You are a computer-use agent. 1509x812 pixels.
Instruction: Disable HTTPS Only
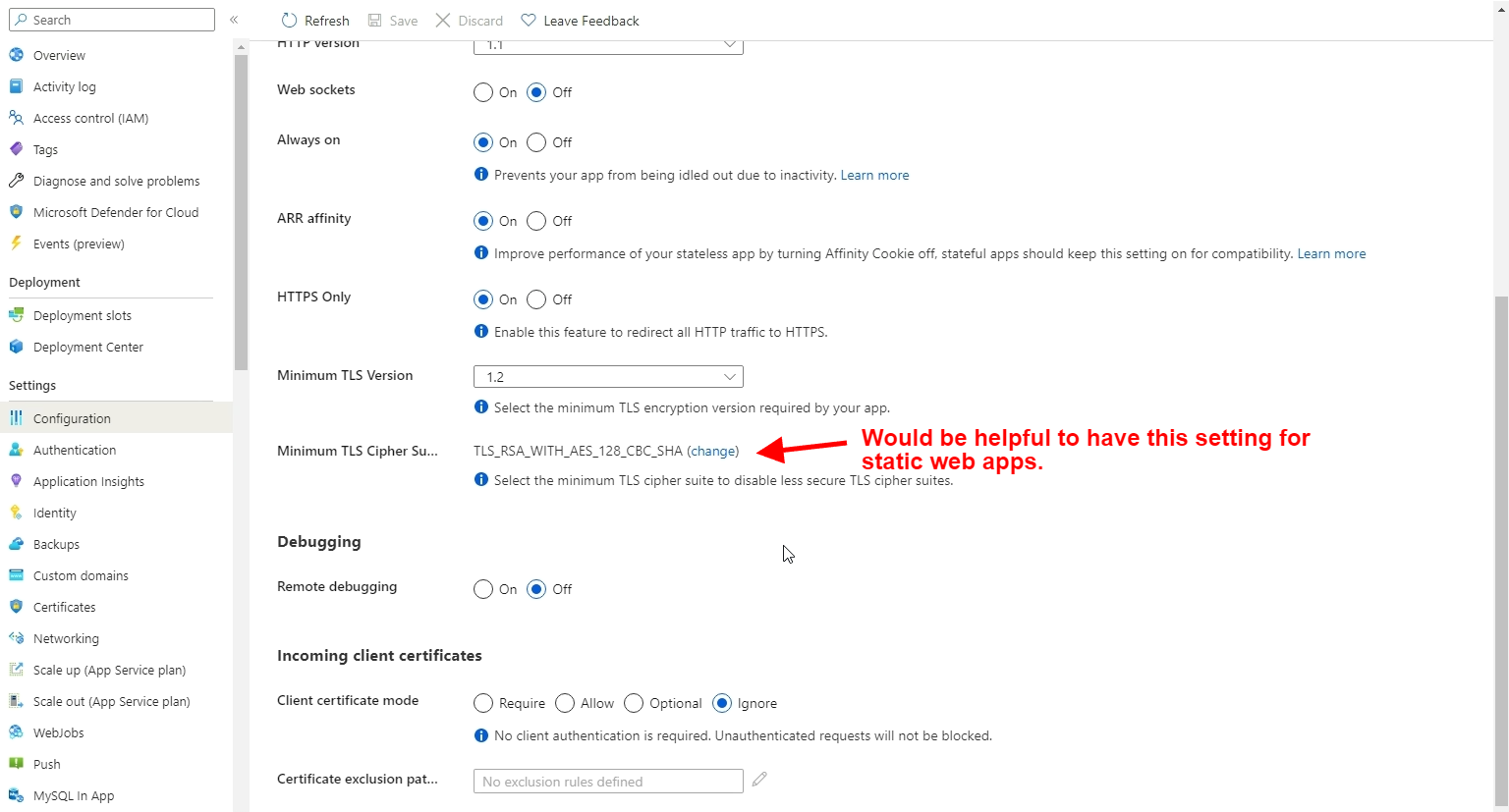tap(536, 299)
